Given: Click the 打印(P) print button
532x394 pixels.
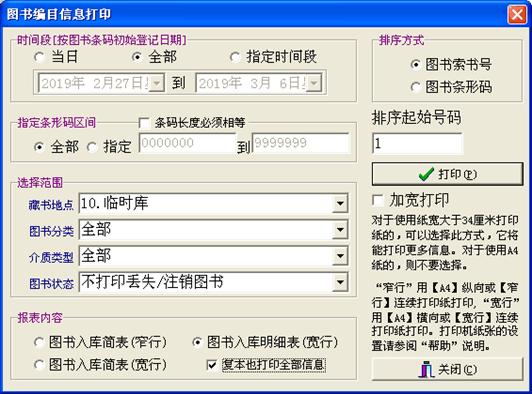Looking at the screenshot, I should (x=448, y=174).
